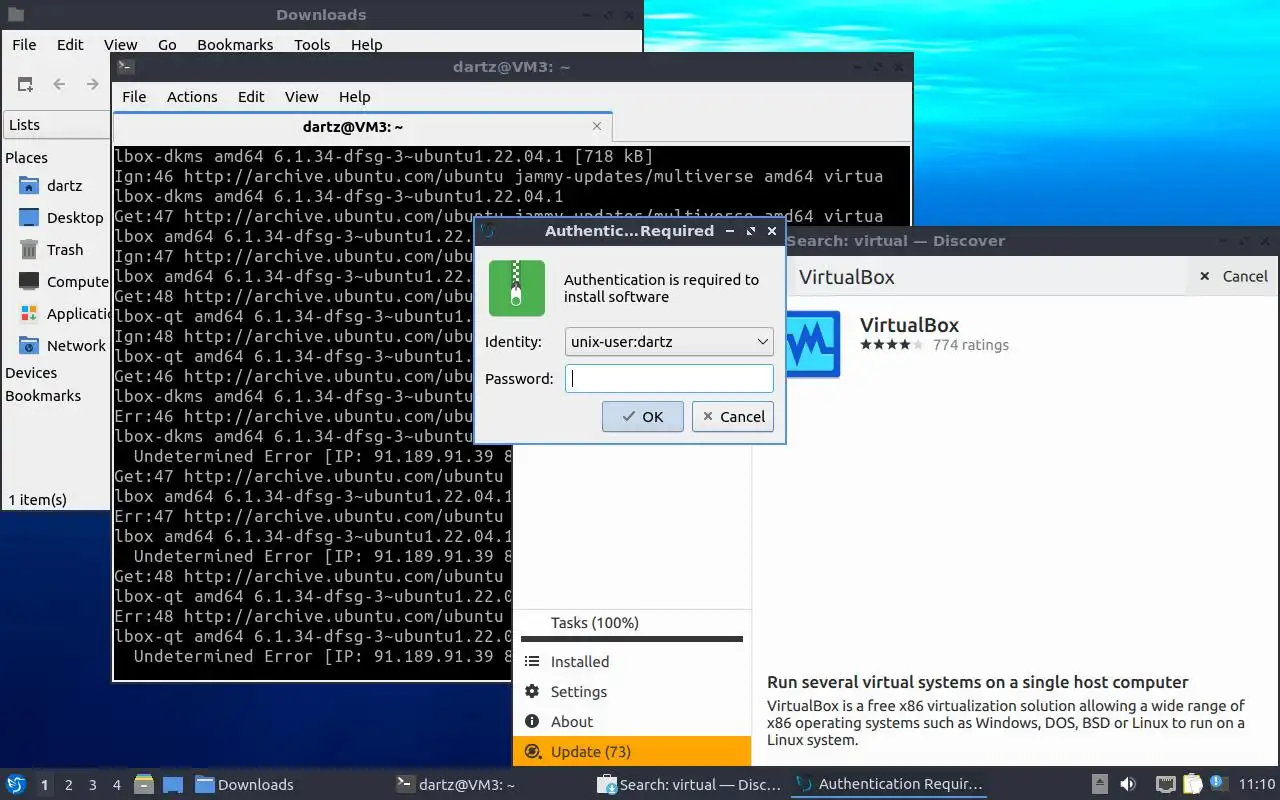Viewport: 1280px width, 800px height.
Task: Collapse the Places section in sidebar
Action: click(x=27, y=157)
